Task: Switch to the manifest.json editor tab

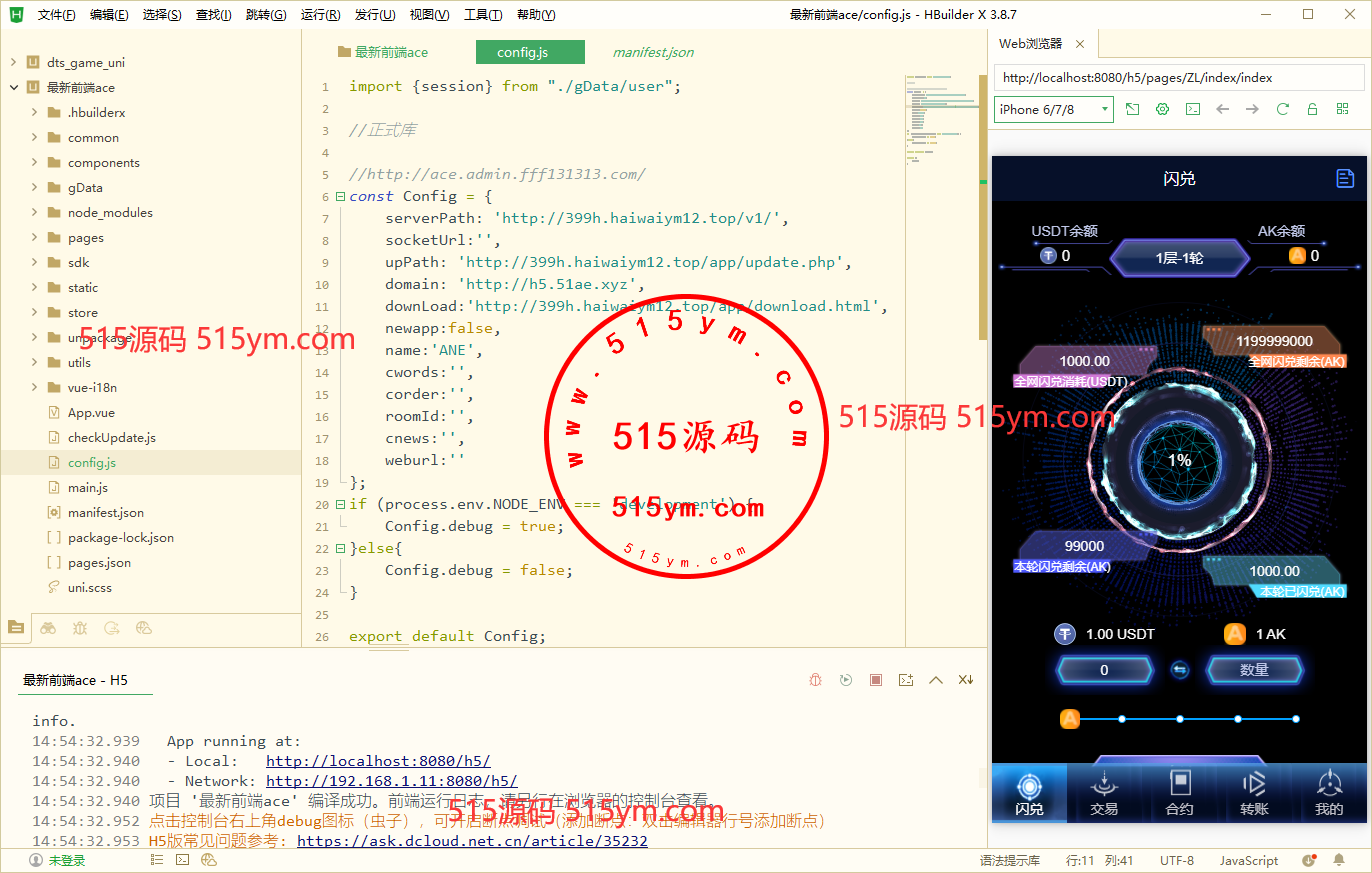Action: click(x=653, y=52)
